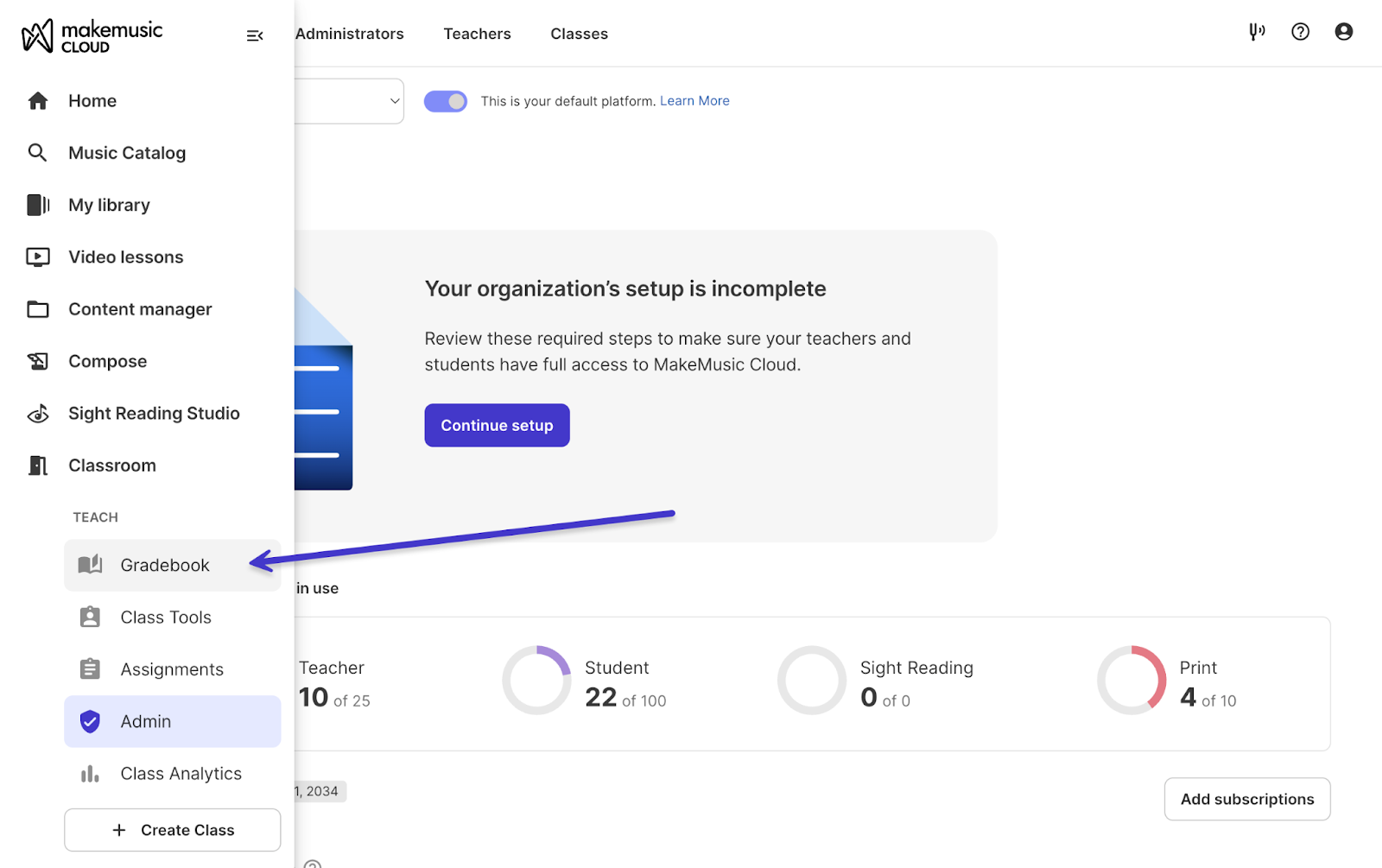Switch to the Classes tab

point(579,34)
